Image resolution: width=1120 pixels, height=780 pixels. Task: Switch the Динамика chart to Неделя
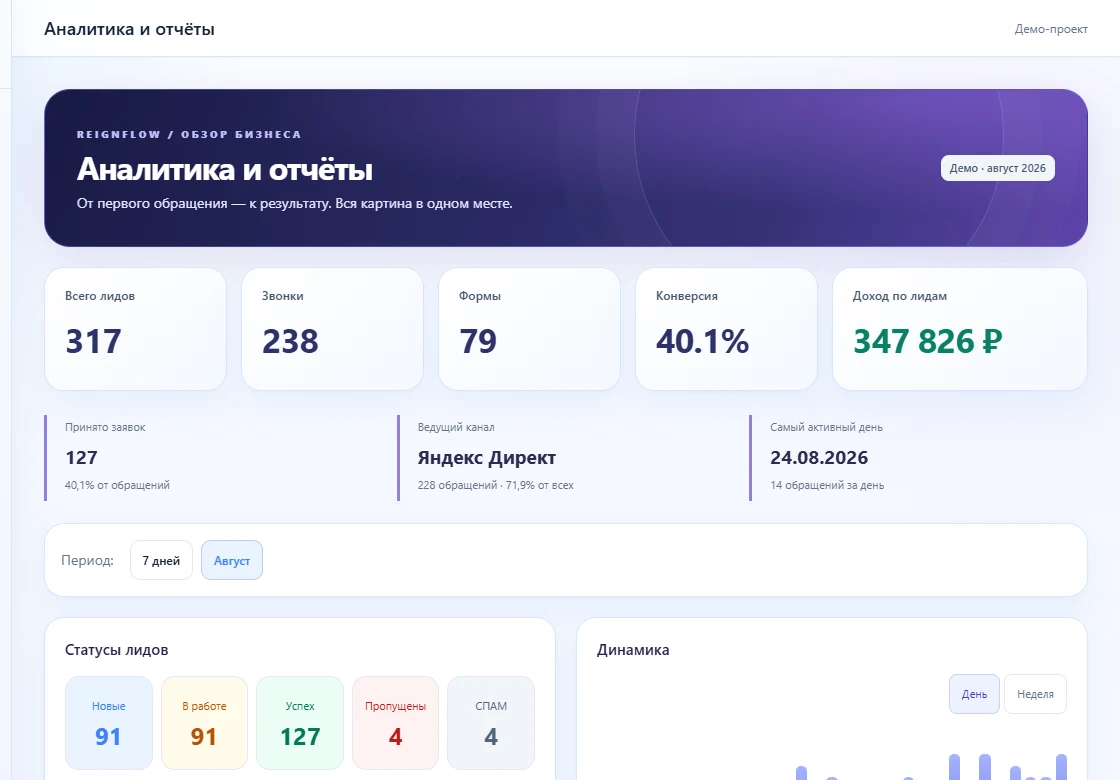1035,694
